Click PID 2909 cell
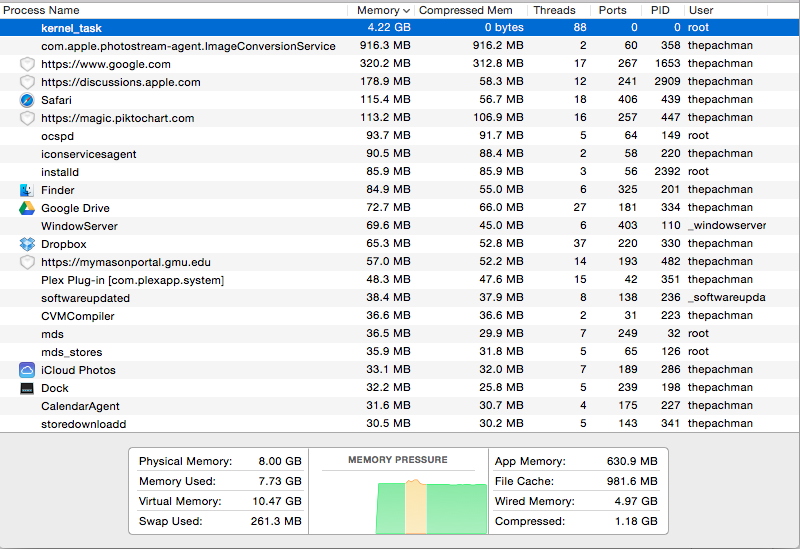Screen dimensions: 800x549 pyautogui.click(x=667, y=82)
